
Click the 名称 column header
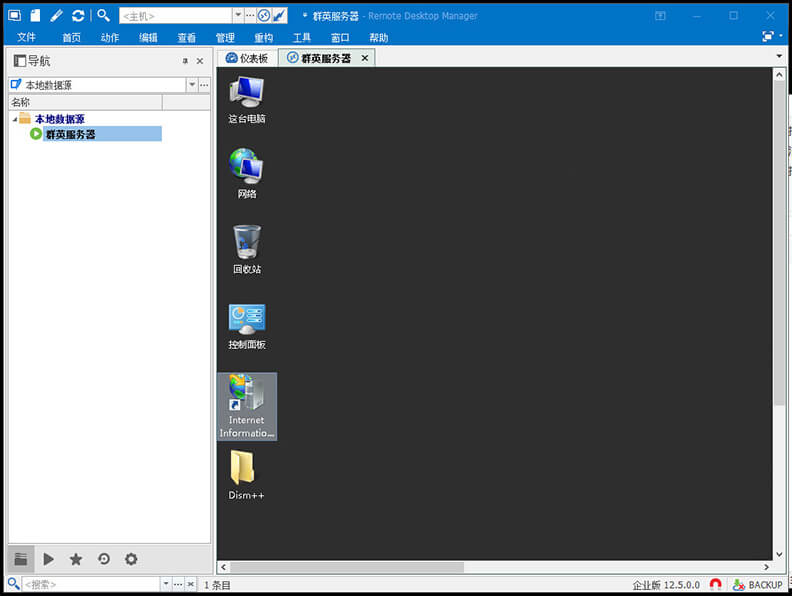point(85,103)
